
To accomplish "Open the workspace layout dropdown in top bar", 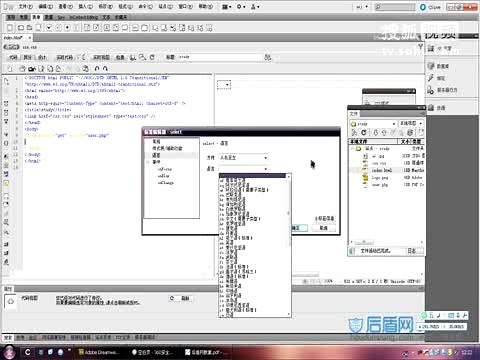I will point(362,7).
